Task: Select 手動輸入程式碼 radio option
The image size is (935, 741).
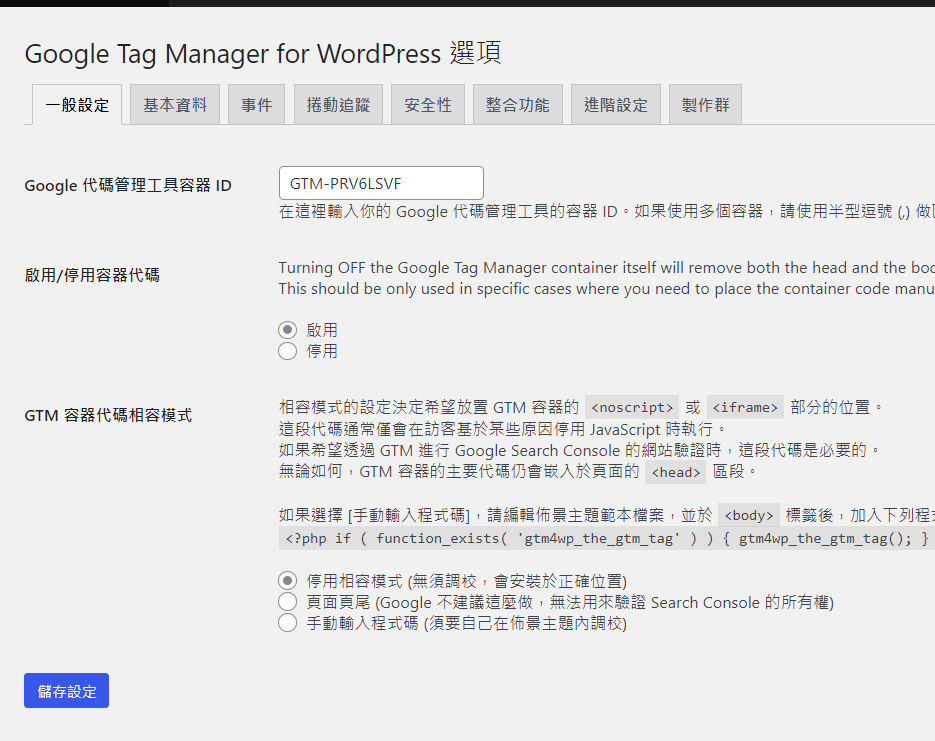Action: pos(287,624)
